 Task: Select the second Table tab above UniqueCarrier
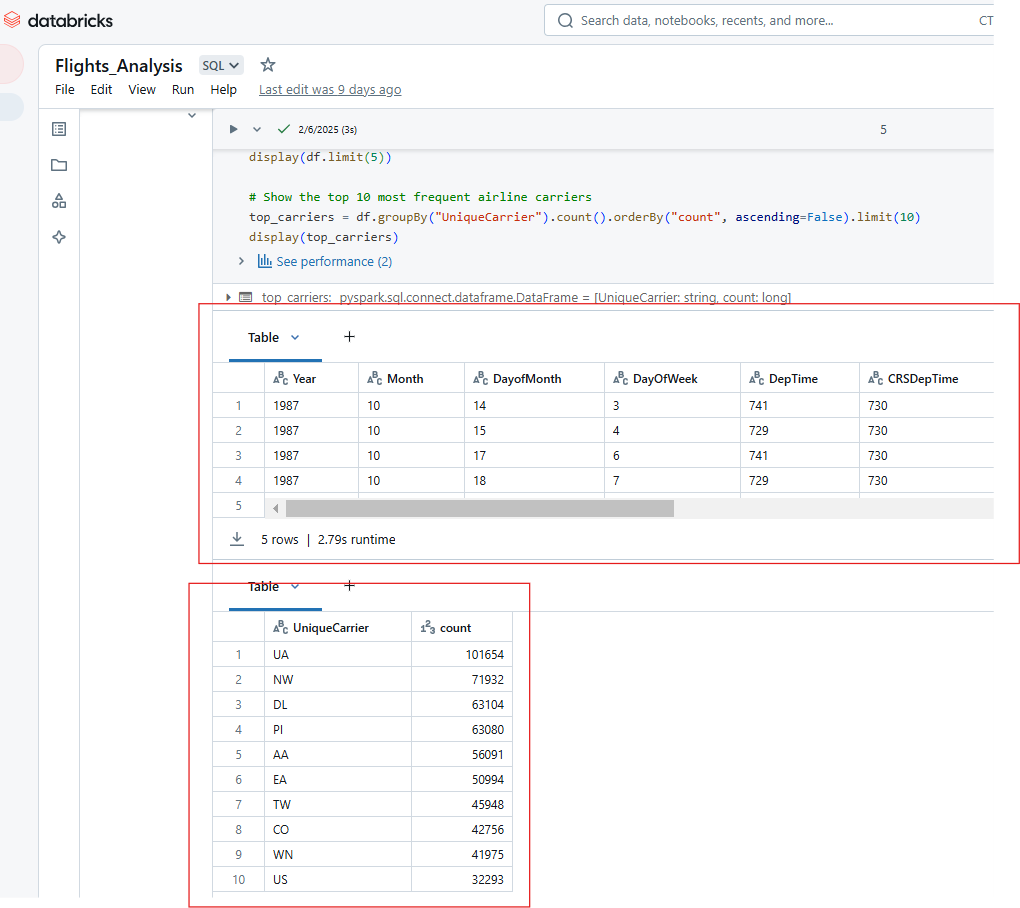coord(263,587)
